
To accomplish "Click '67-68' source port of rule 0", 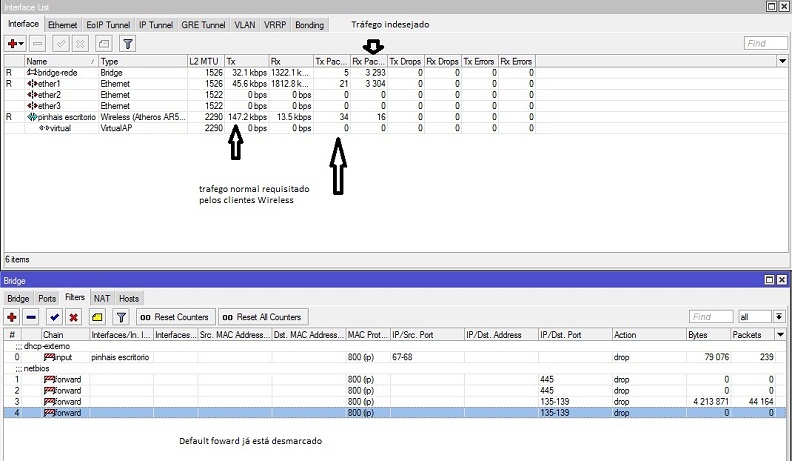I will [x=402, y=357].
